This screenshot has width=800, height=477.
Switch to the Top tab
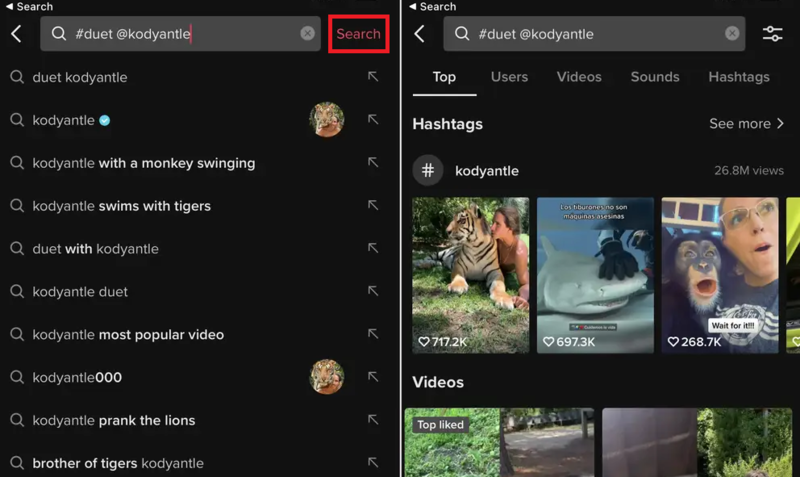click(444, 77)
